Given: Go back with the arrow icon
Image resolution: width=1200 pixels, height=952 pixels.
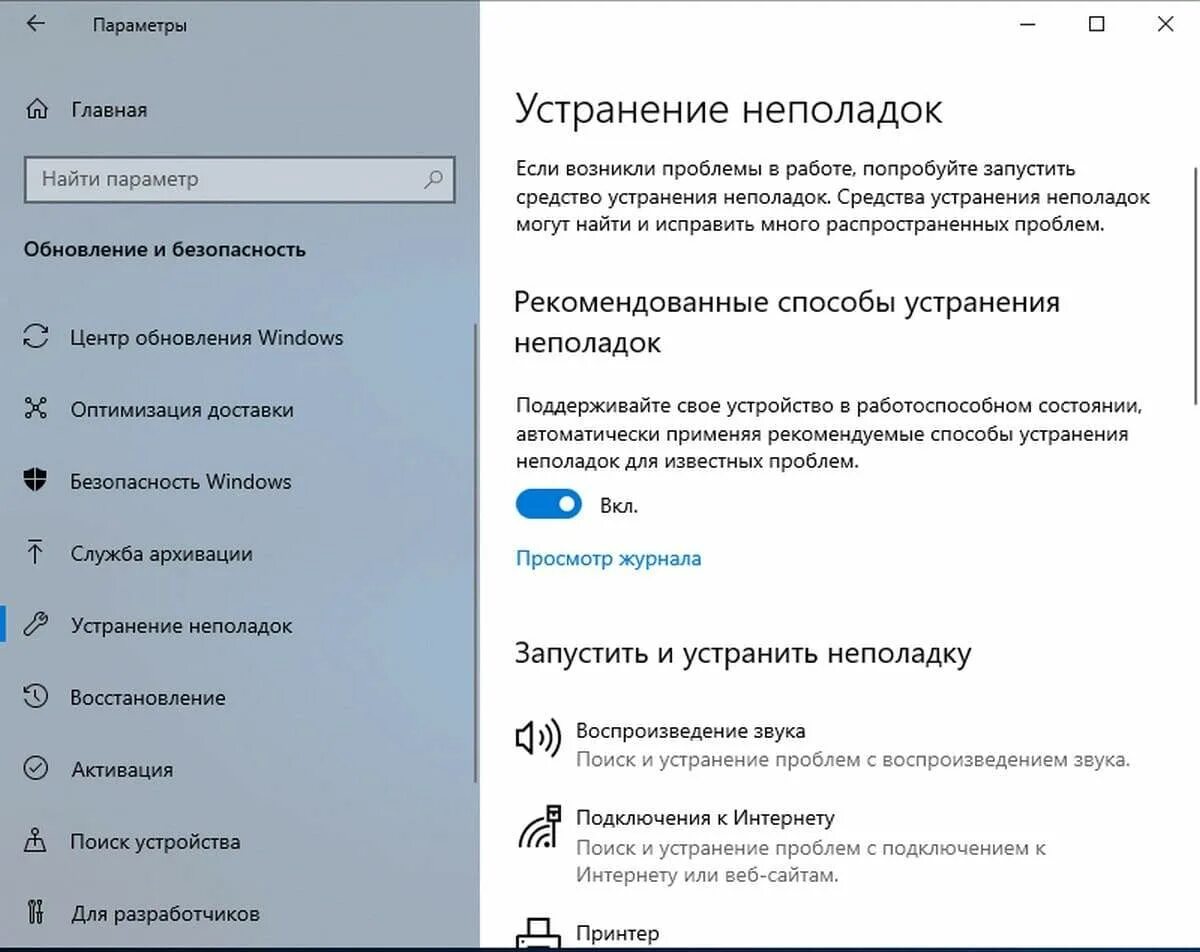Looking at the screenshot, I should pos(36,24).
